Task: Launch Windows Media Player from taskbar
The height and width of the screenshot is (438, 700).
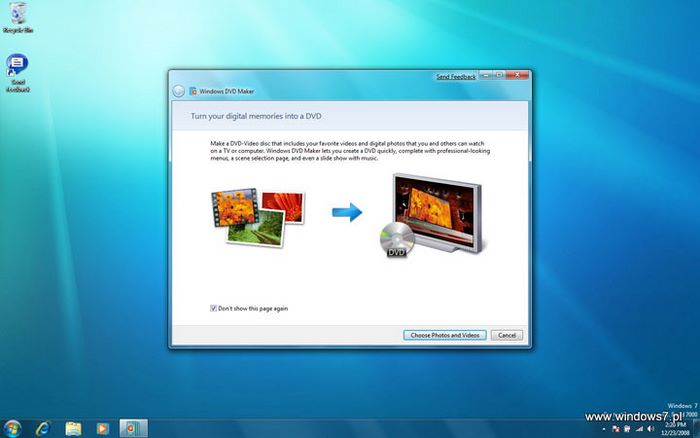Action: [x=103, y=429]
